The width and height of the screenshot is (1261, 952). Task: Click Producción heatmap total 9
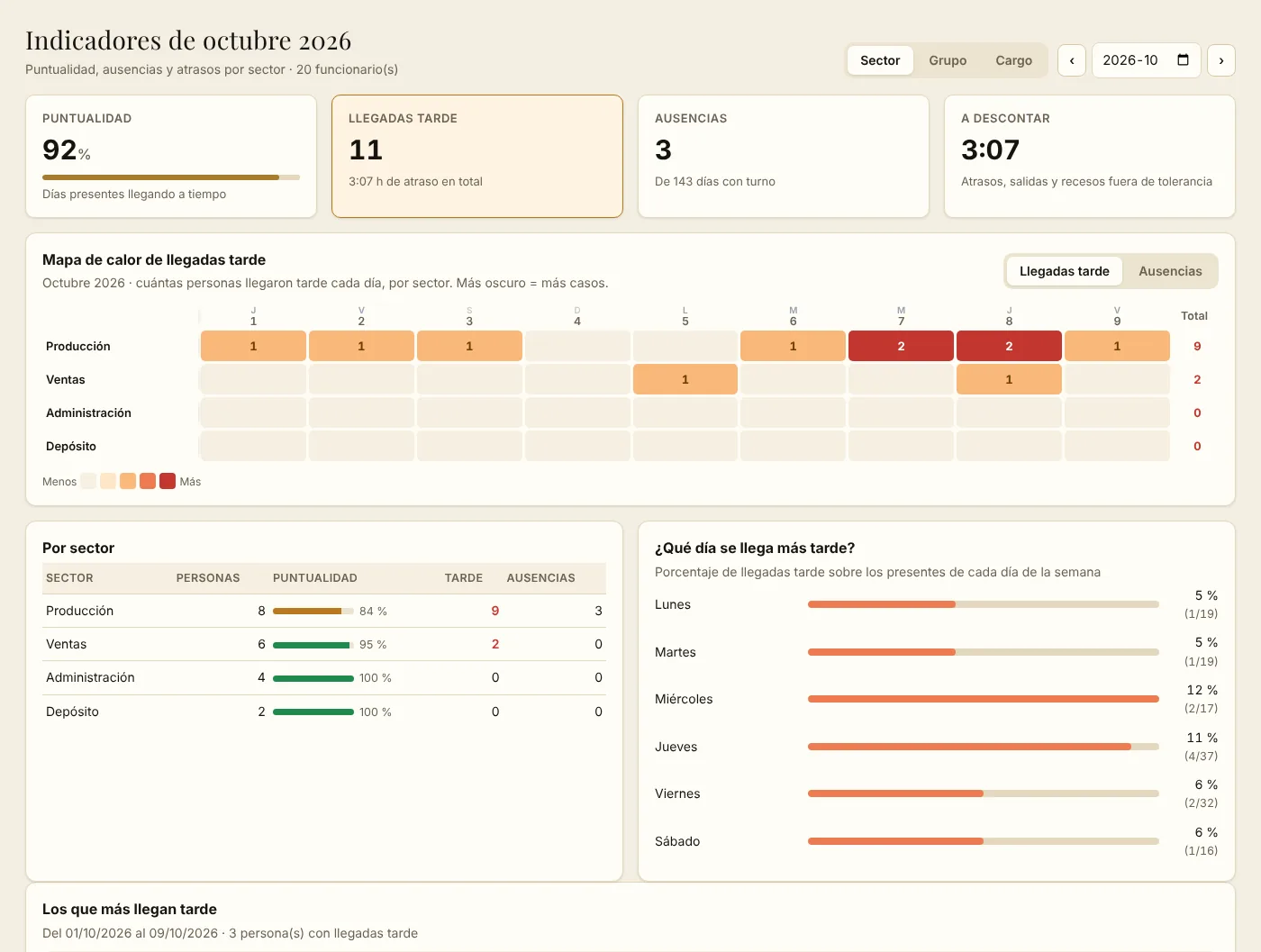click(x=1197, y=346)
